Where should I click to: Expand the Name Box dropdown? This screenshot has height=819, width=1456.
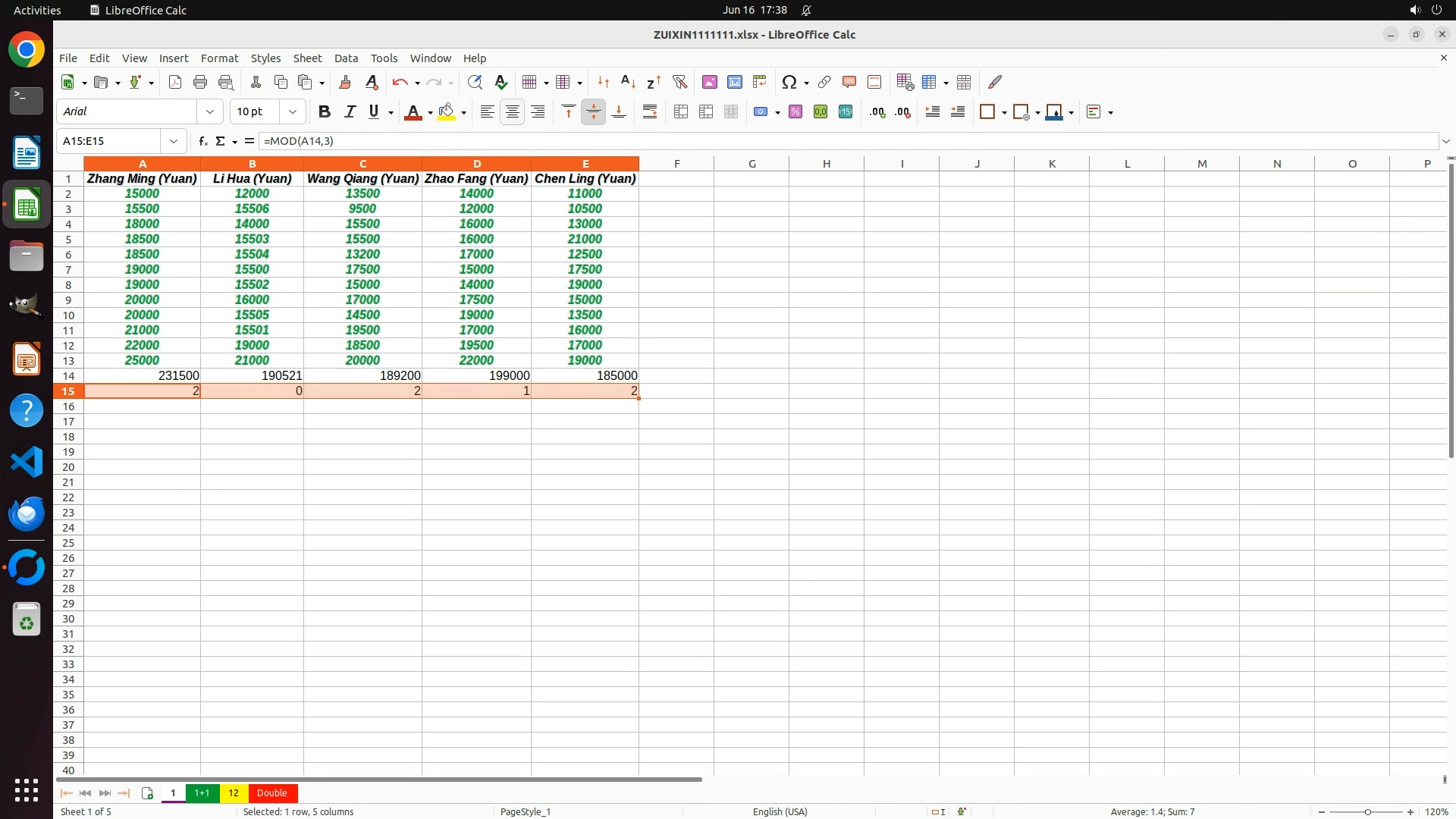click(174, 141)
